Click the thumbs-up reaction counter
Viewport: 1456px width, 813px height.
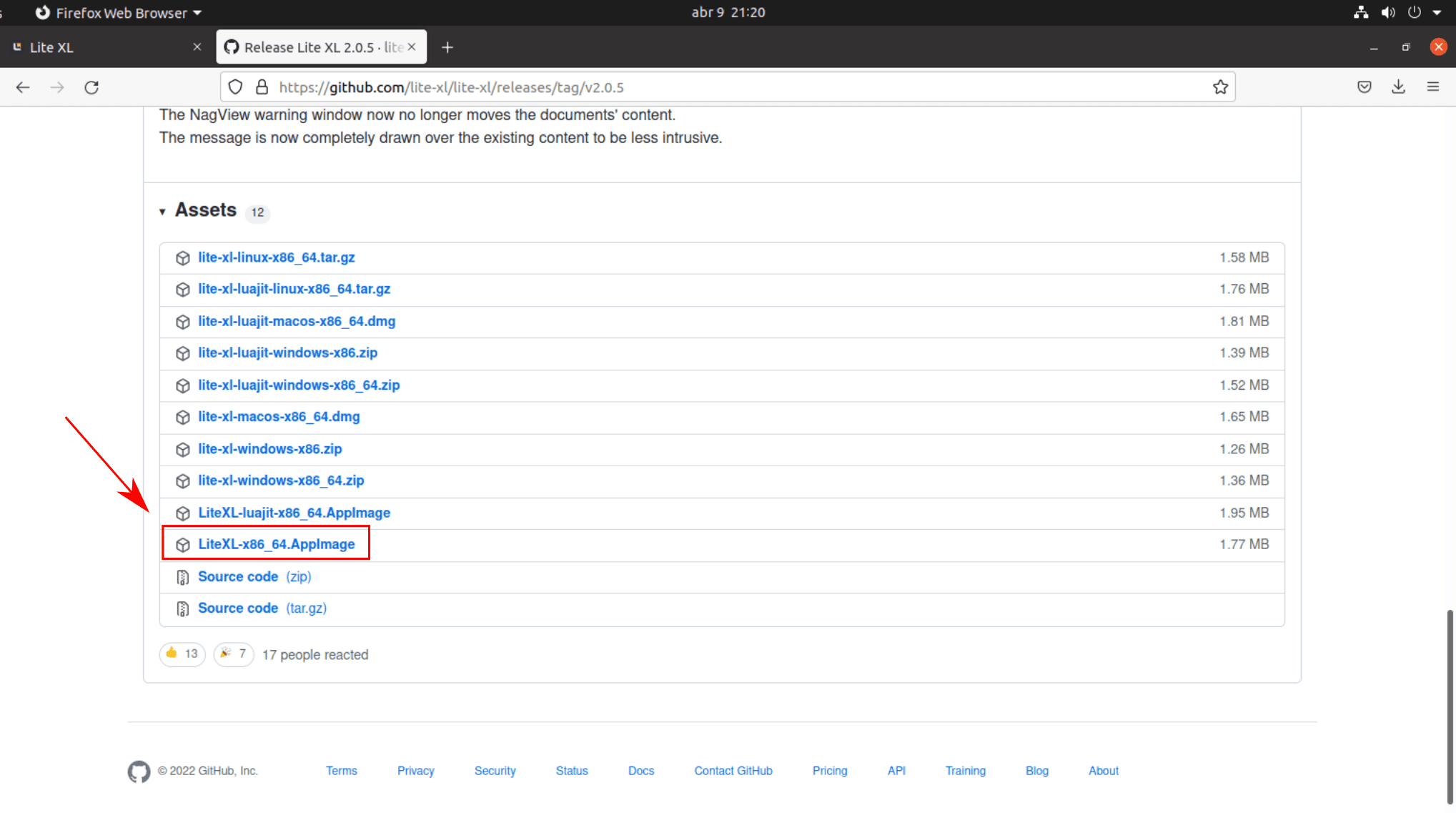[182, 654]
